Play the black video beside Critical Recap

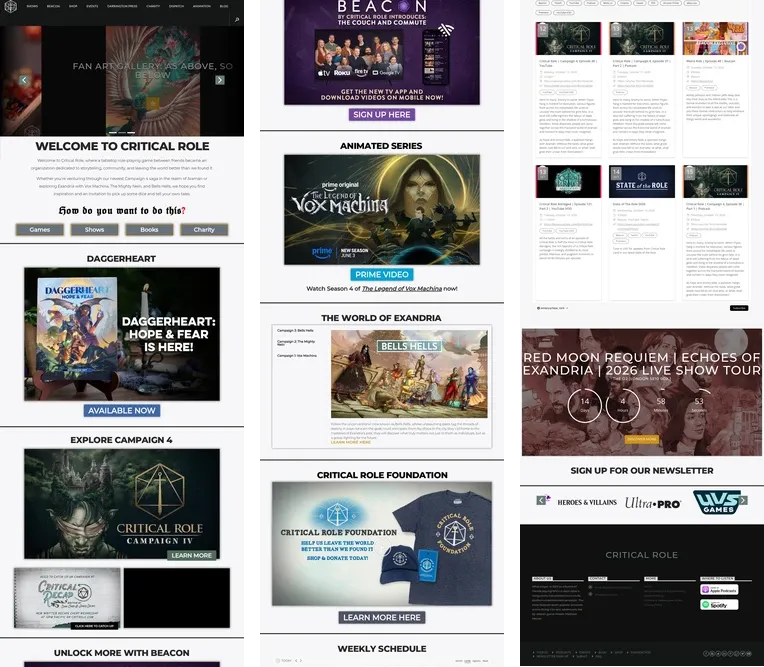pyautogui.click(x=177, y=598)
